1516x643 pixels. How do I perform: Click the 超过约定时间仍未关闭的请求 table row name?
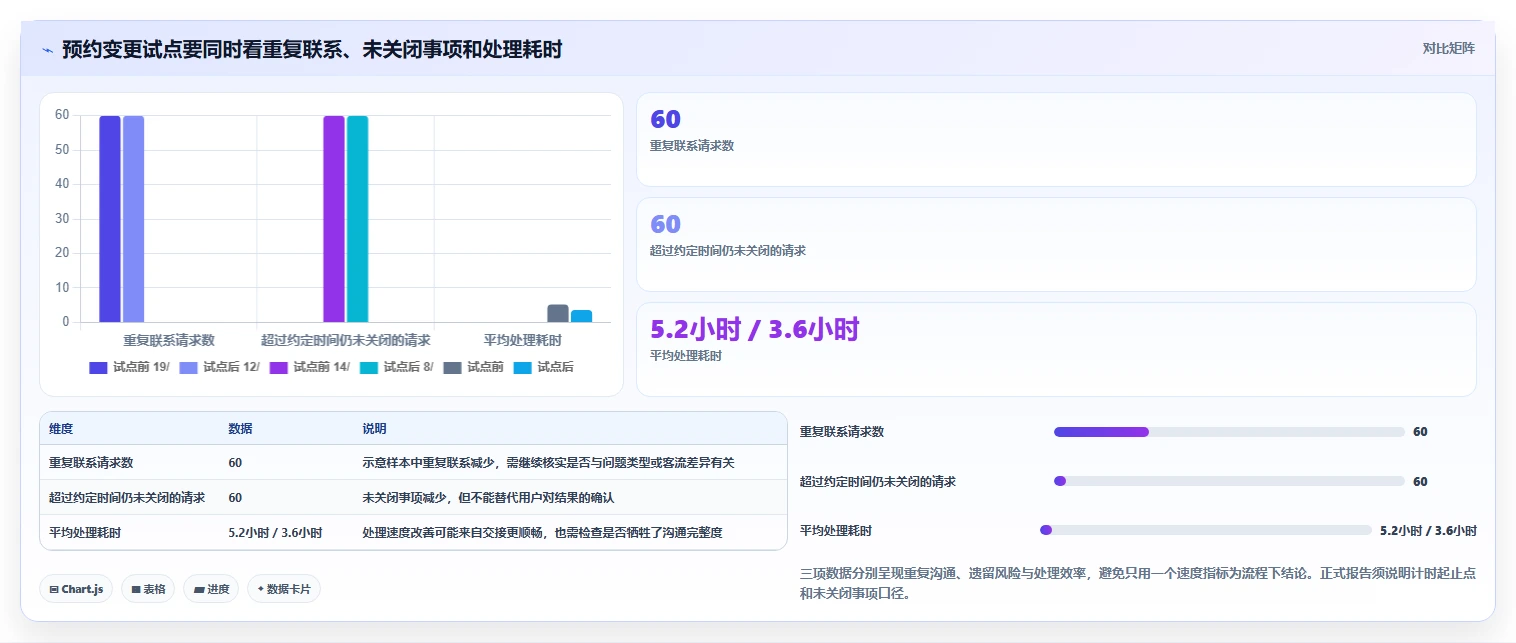coord(127,498)
